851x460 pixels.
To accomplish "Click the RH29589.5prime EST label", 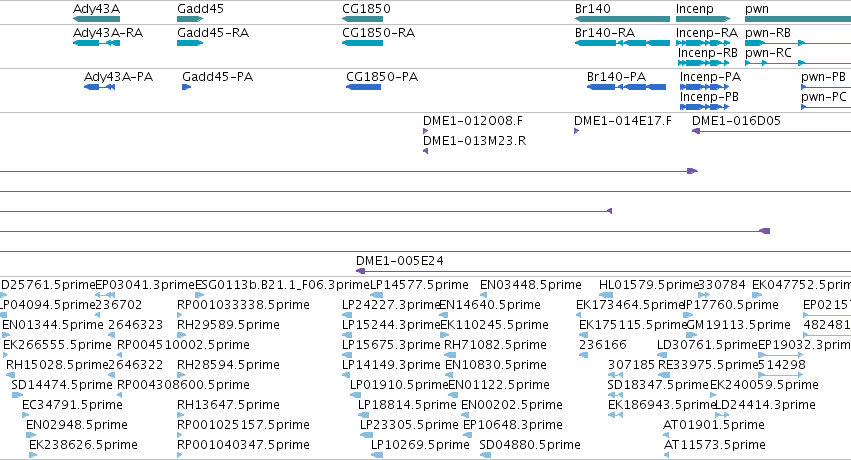I will tap(228, 324).
